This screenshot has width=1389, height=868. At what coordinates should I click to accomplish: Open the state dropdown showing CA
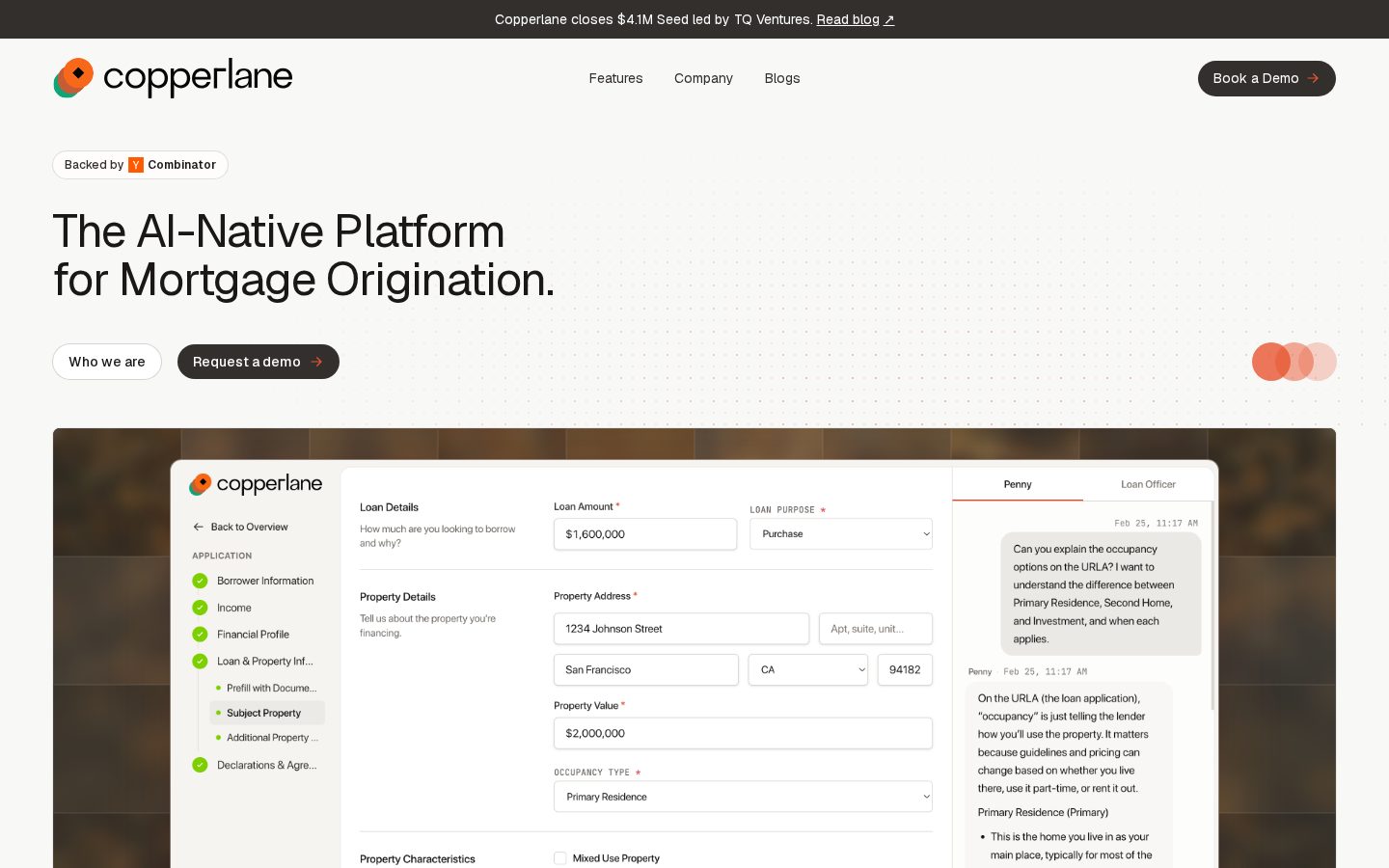coord(808,670)
